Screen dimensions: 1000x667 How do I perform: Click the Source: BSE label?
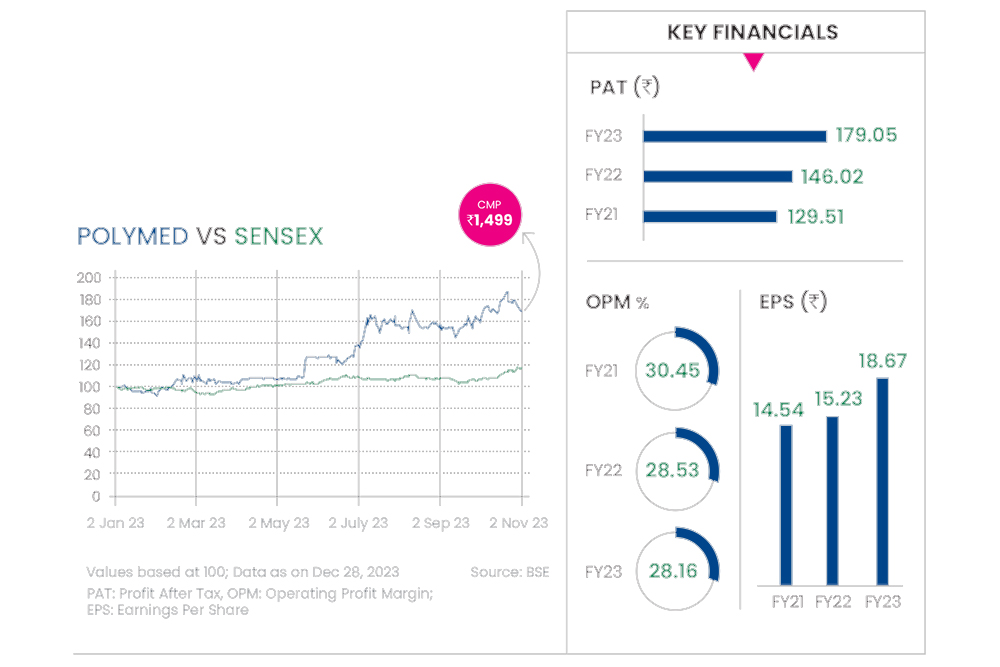point(509,572)
